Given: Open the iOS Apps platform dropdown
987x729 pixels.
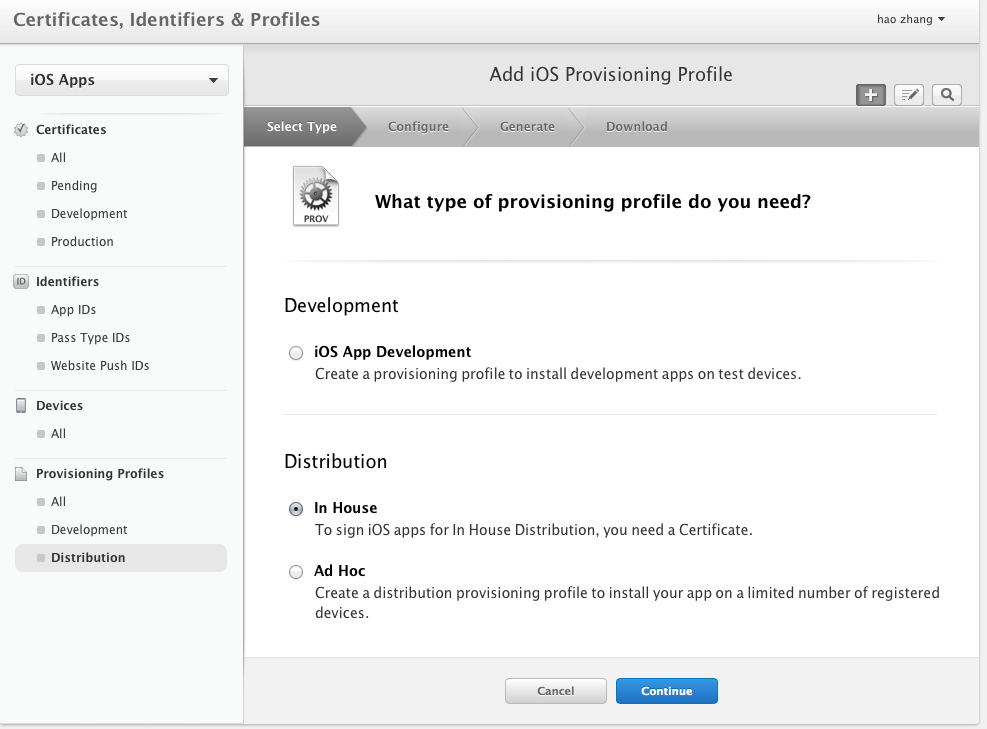Looking at the screenshot, I should click(122, 81).
